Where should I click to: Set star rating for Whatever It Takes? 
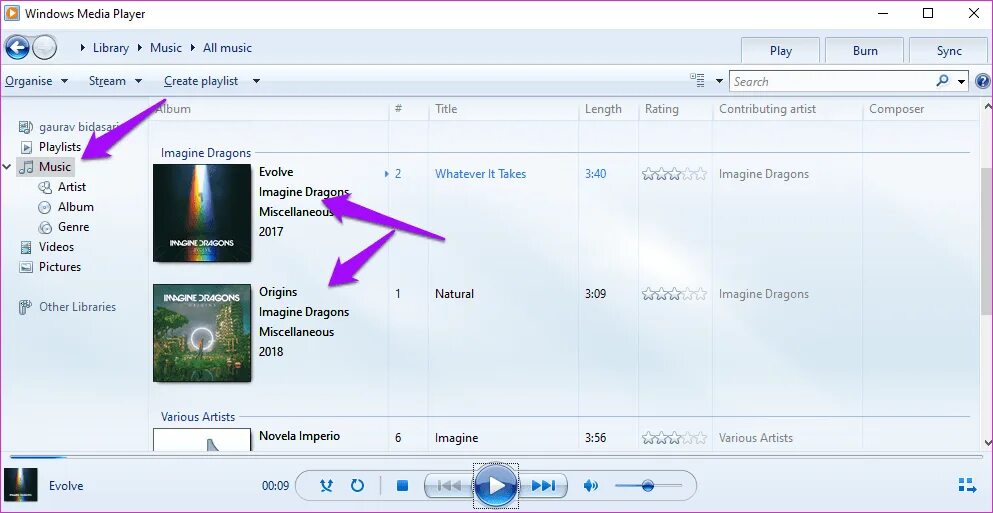[x=674, y=174]
